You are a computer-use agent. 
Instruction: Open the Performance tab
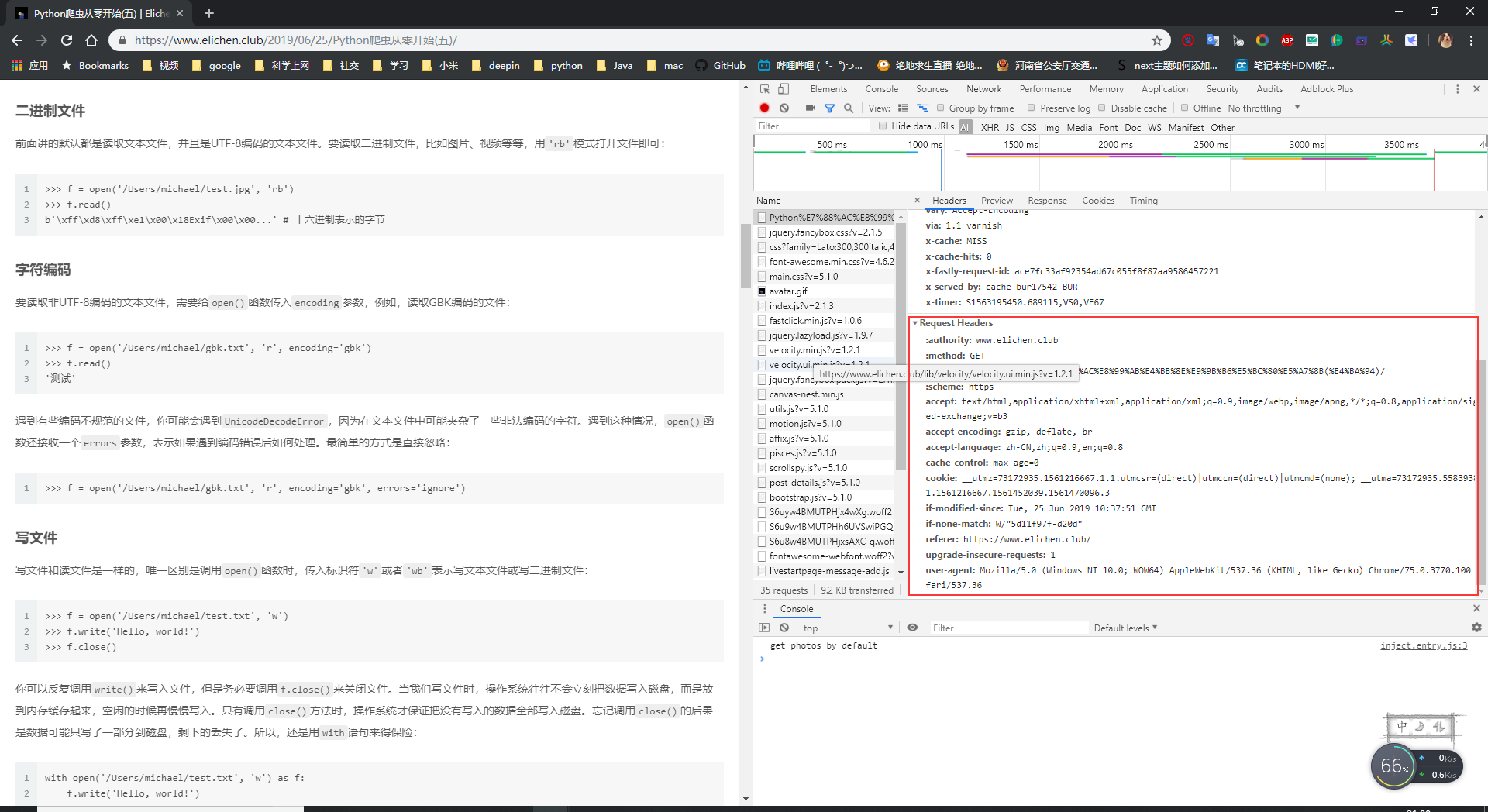[x=1045, y=89]
